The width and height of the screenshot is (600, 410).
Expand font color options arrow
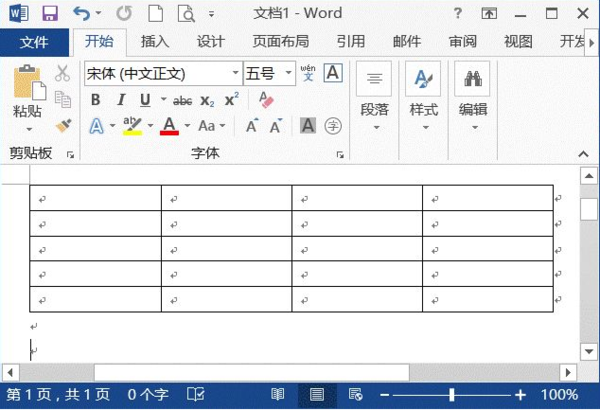[x=187, y=126]
